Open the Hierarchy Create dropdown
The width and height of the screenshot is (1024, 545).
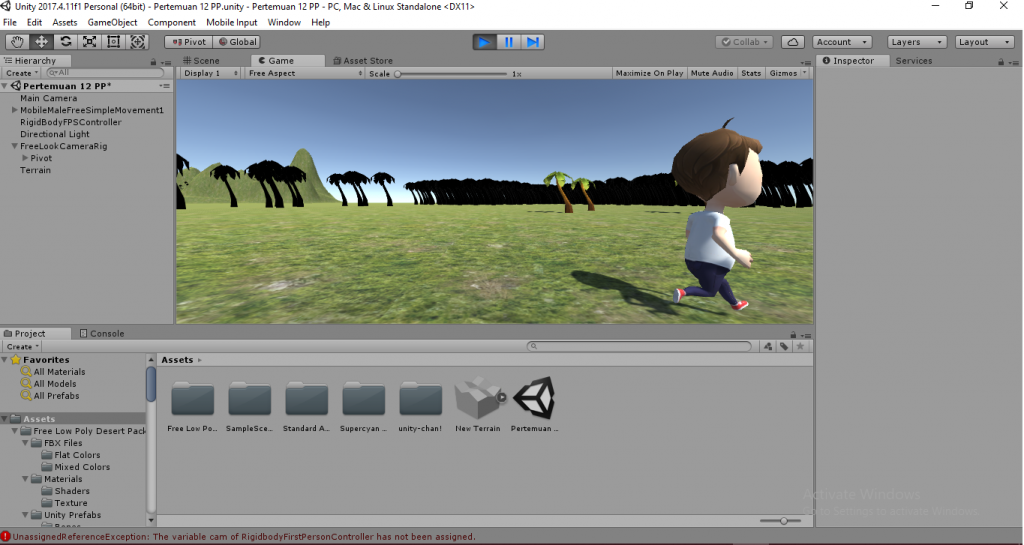pos(22,73)
